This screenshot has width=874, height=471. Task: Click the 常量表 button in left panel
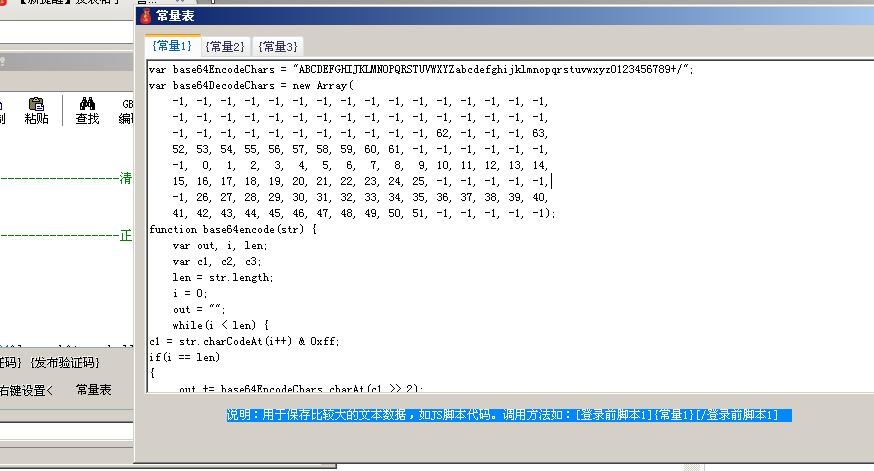click(94, 390)
